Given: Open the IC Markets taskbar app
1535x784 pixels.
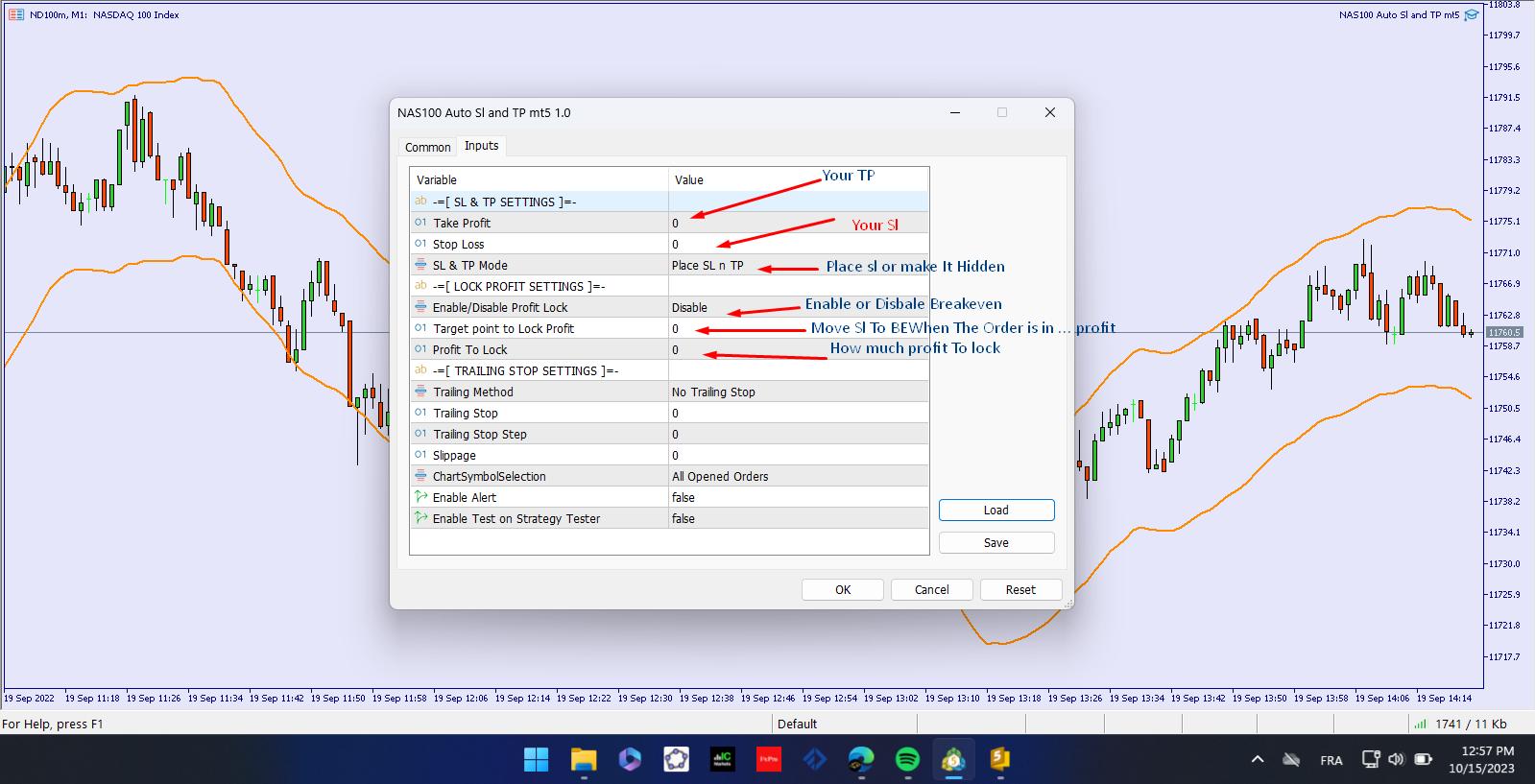Looking at the screenshot, I should [x=722, y=759].
